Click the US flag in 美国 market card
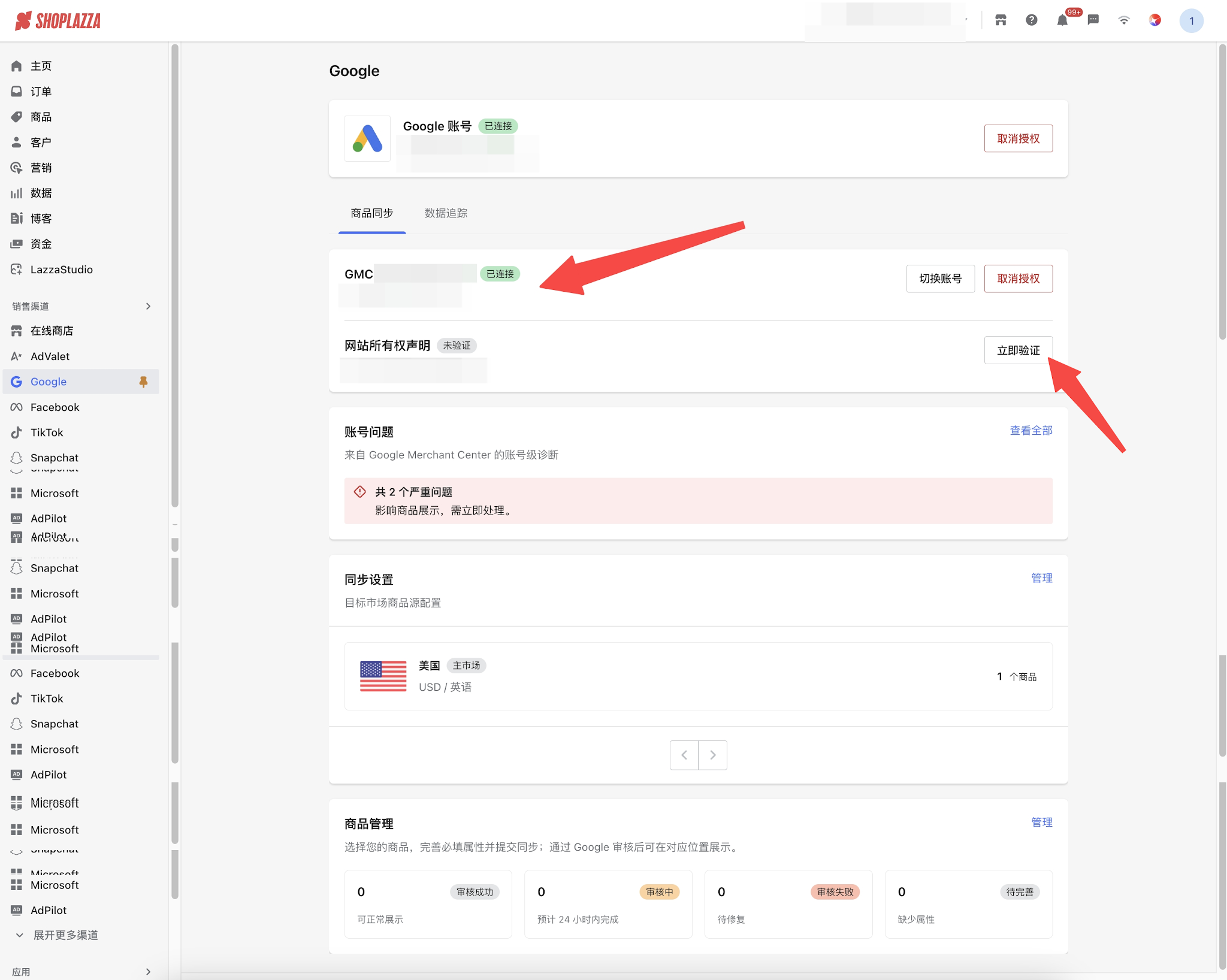This screenshot has height=980, width=1227. [383, 676]
